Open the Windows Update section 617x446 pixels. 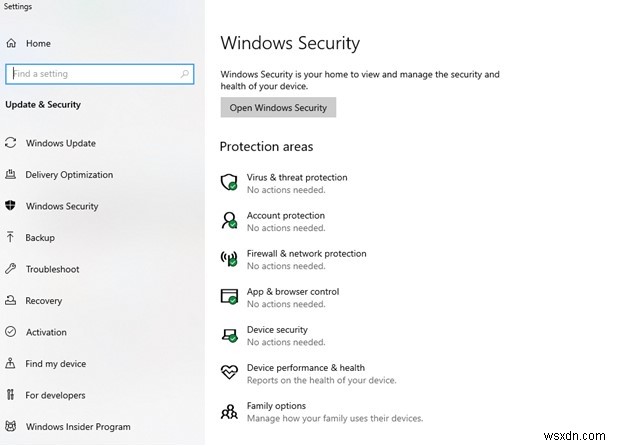tap(60, 143)
